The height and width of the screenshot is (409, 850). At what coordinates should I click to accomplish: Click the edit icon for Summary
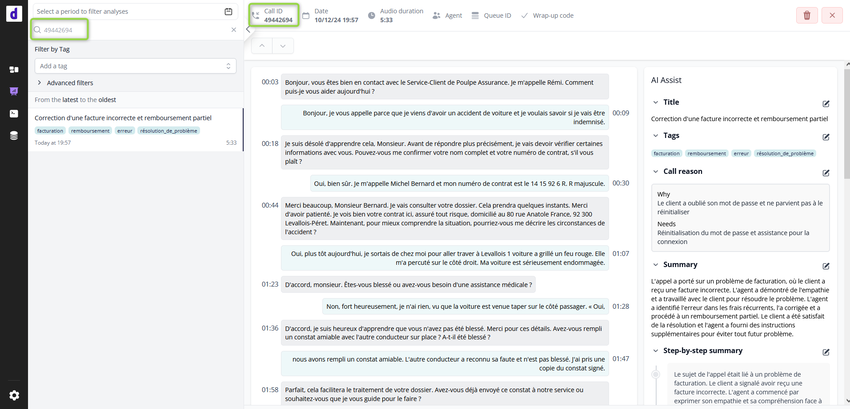(x=826, y=265)
